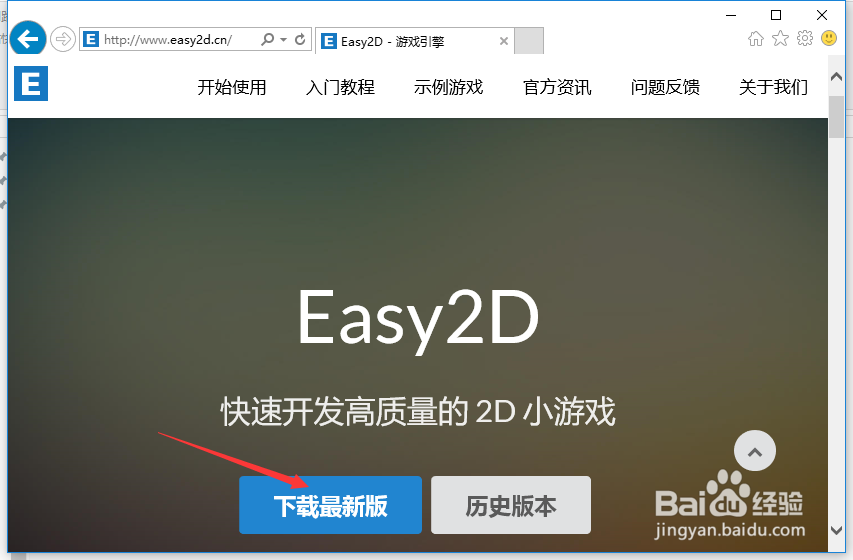Screen dimensions: 853x560
Task: Select the Easy2D - 游戏引擎 tab
Action: (415, 41)
